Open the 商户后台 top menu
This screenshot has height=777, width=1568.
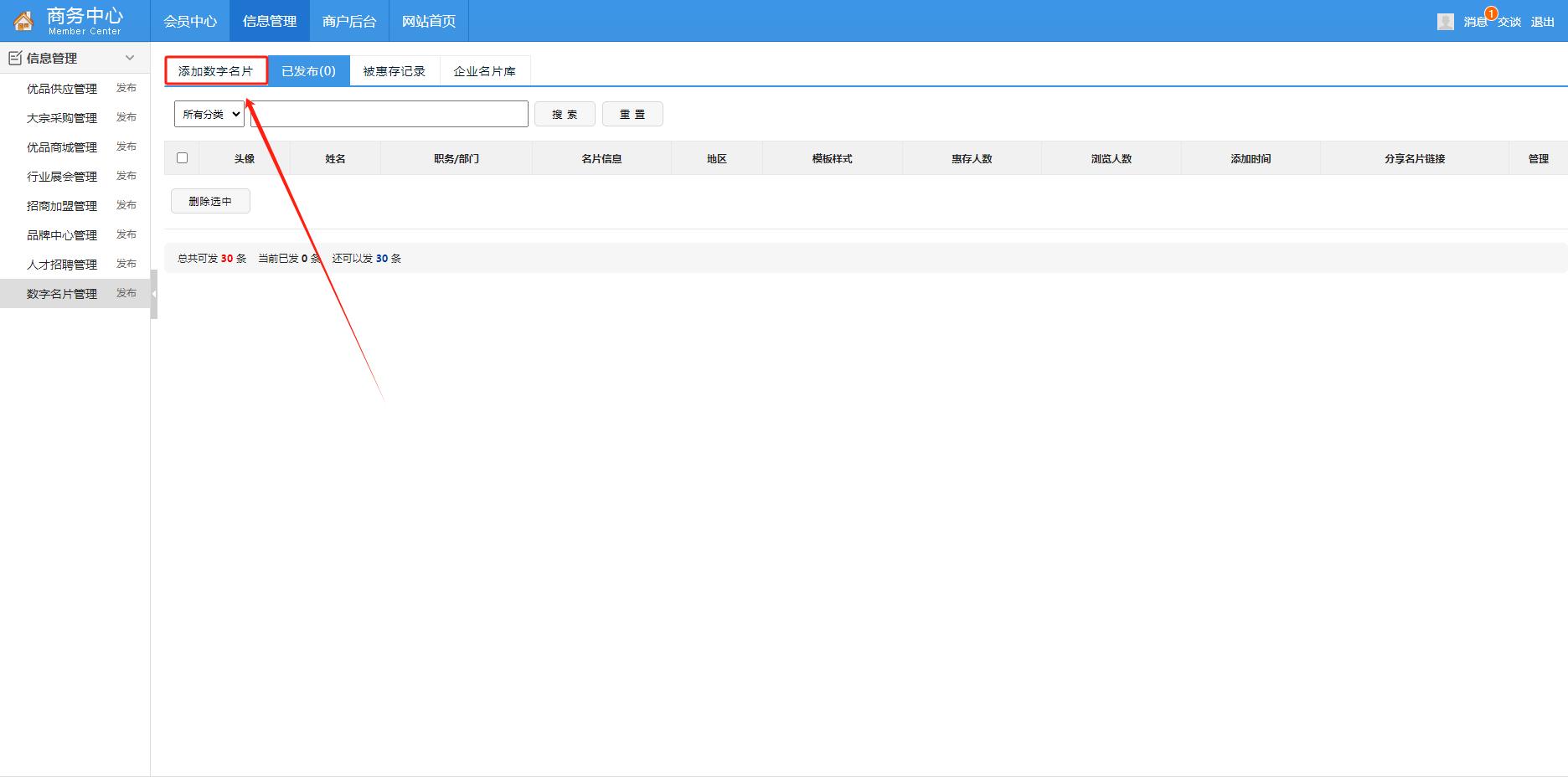click(349, 21)
